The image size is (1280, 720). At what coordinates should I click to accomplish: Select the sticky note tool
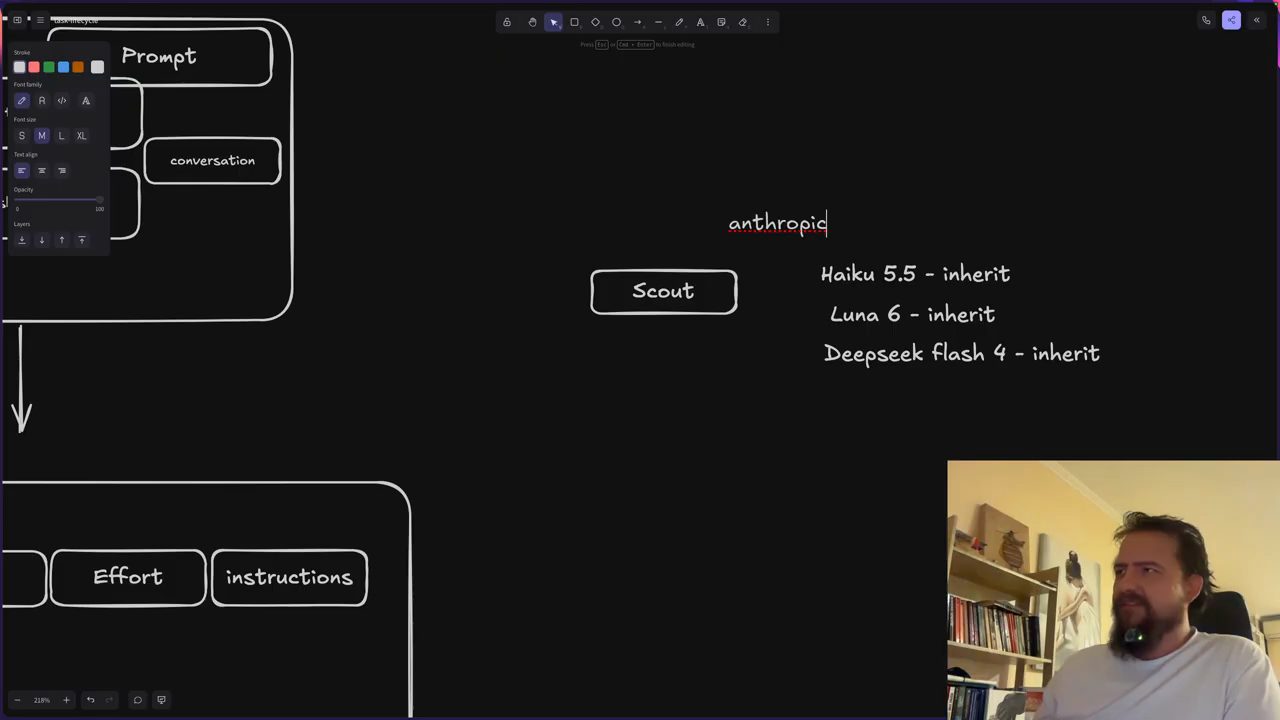tap(721, 22)
